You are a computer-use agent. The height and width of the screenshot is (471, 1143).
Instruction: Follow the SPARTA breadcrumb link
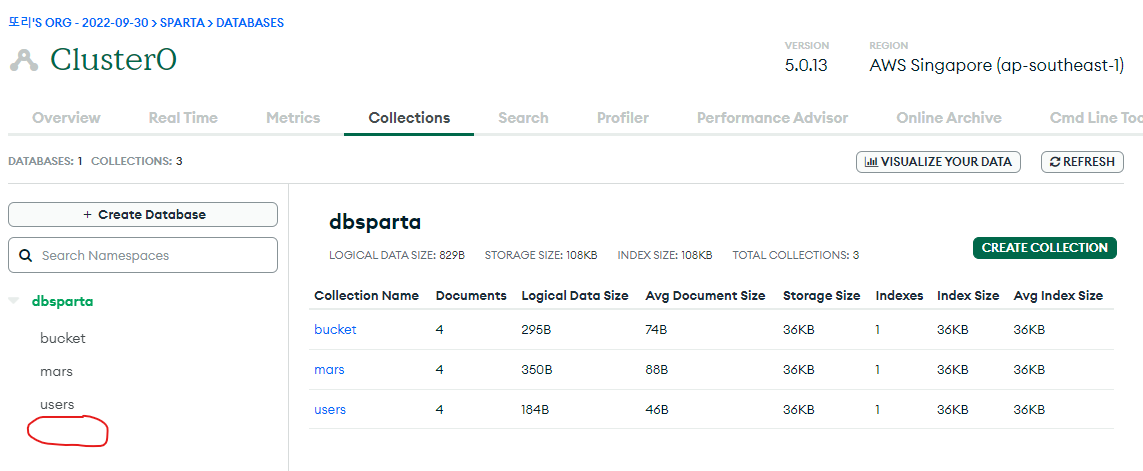[183, 23]
